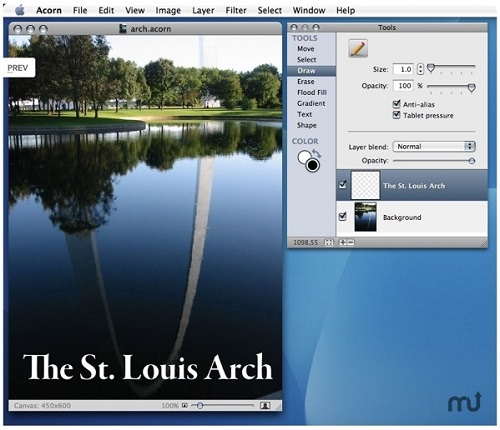The width and height of the screenshot is (500, 430).
Task: Swap foreground and background colors arrow
Action: [316, 153]
